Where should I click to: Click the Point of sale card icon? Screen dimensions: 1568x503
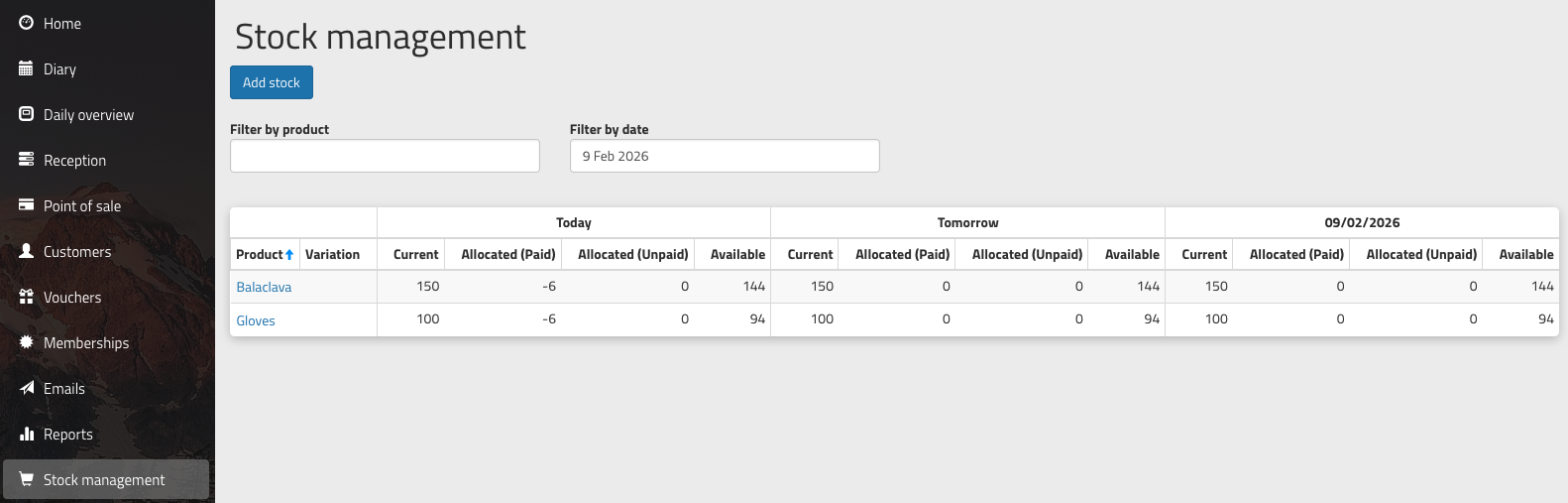click(27, 205)
